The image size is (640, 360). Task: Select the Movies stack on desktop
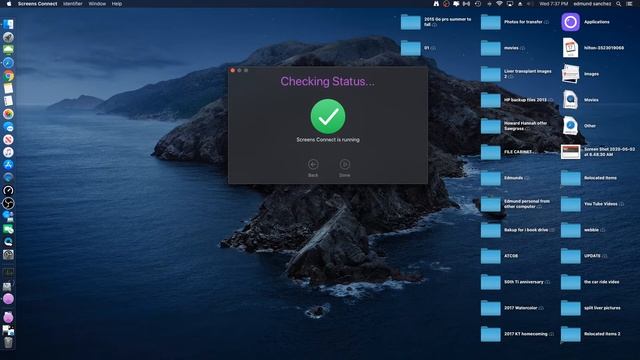pos(571,100)
